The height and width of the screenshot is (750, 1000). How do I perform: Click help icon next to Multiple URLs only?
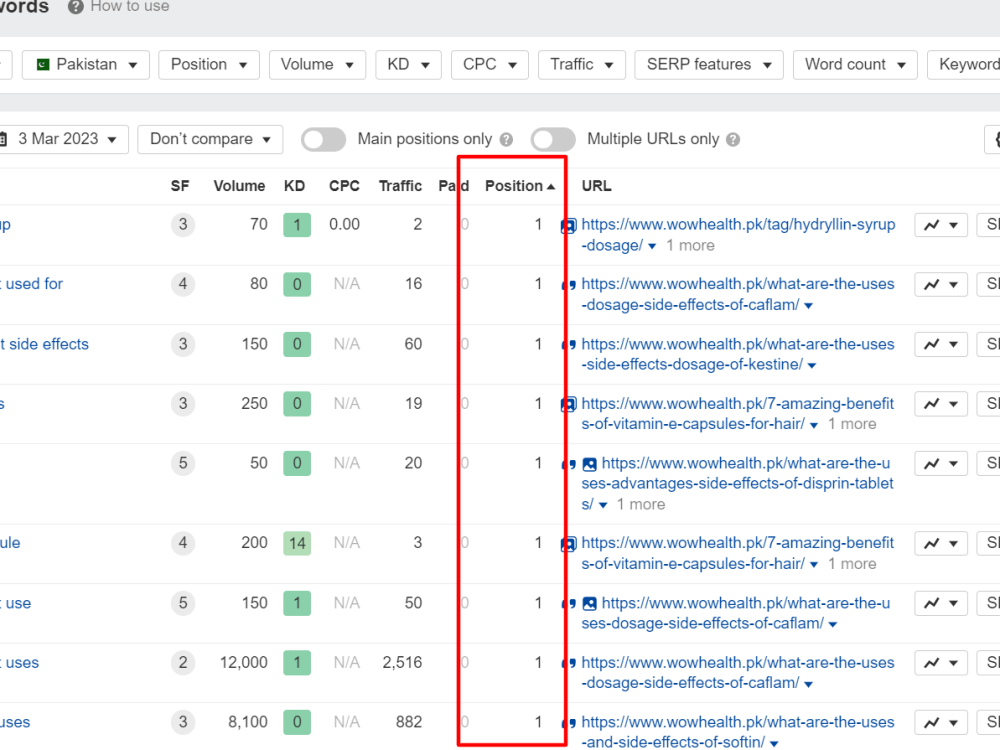[x=733, y=140]
